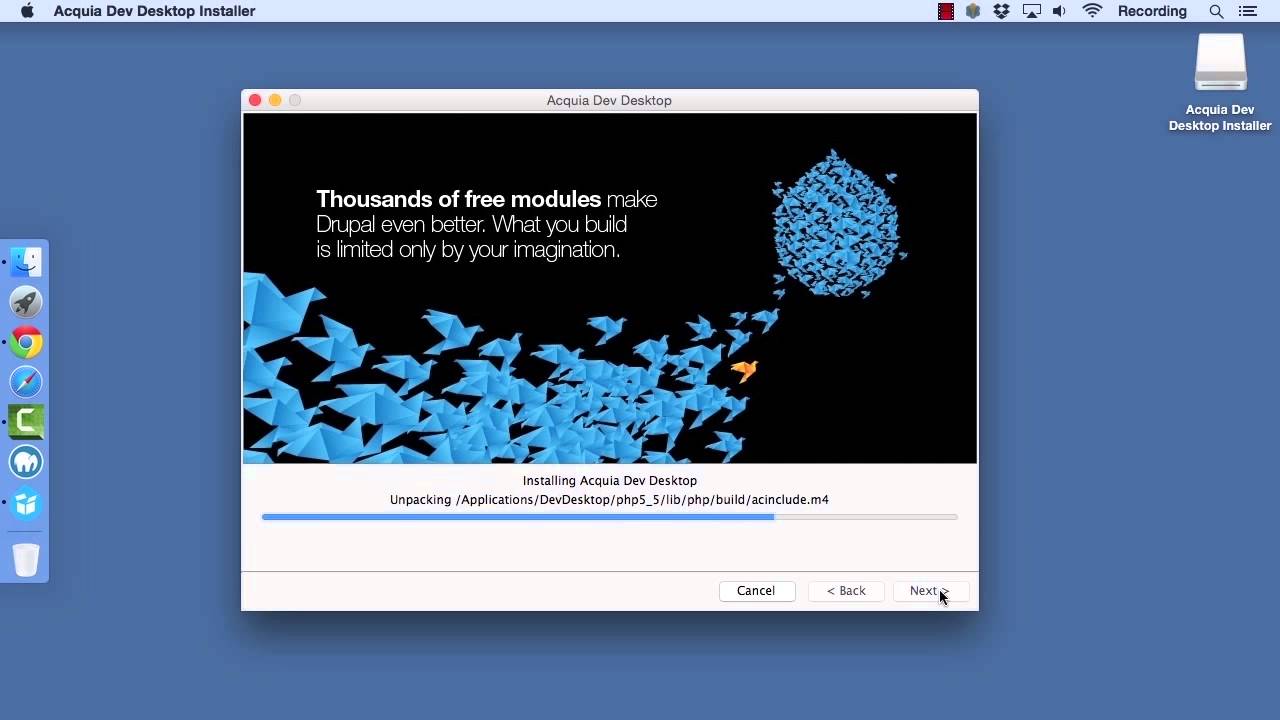
Task: Click the 'Installing Acquia Dev Desktop' status text
Action: click(x=610, y=481)
